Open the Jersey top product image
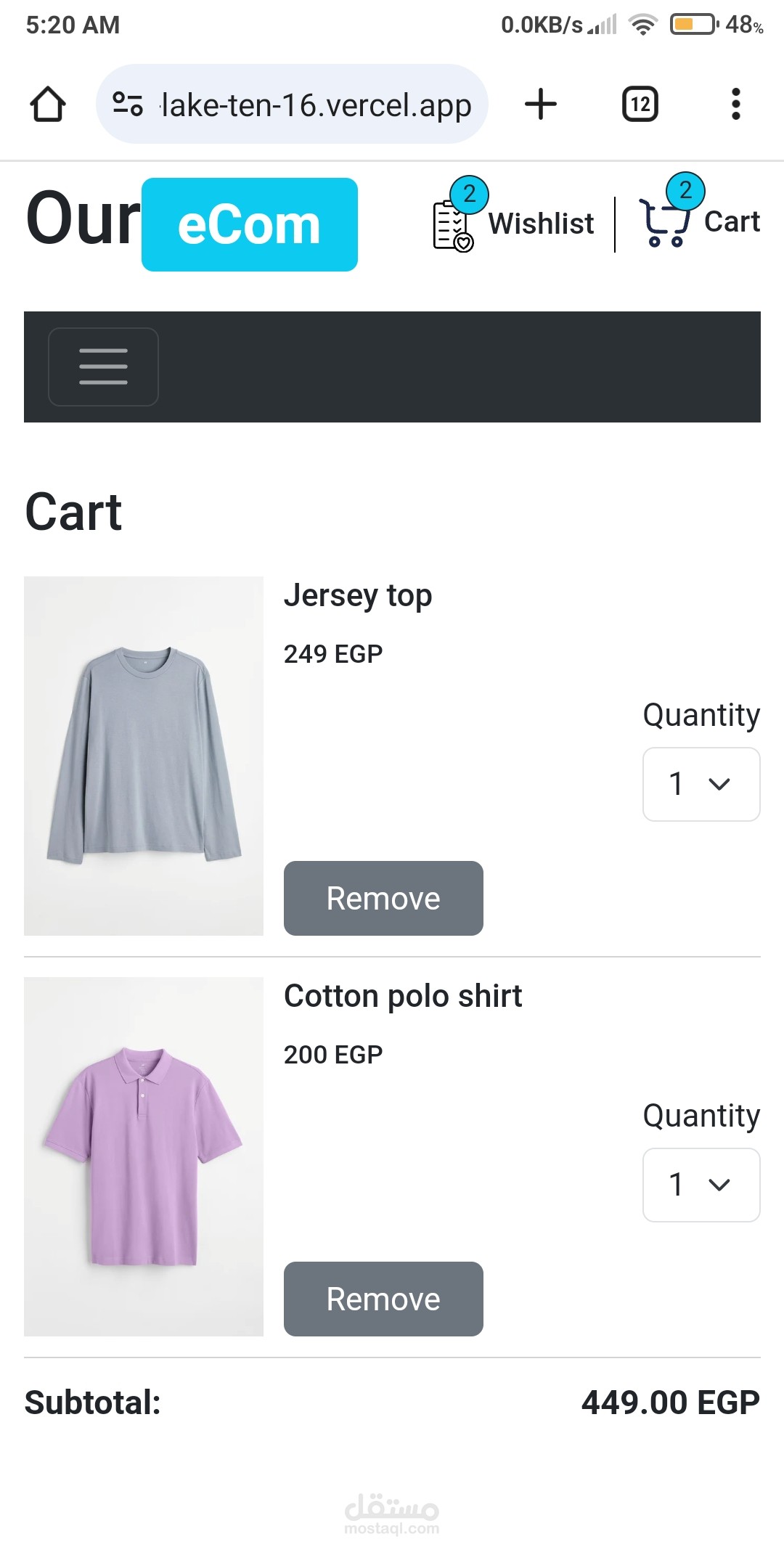Viewport: 784px width, 1568px height. pyautogui.click(x=144, y=756)
